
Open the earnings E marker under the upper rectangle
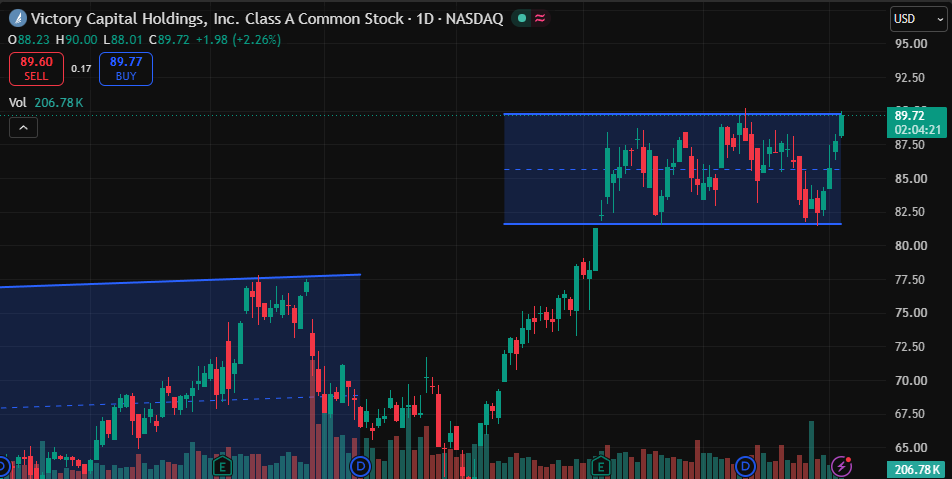click(x=600, y=466)
